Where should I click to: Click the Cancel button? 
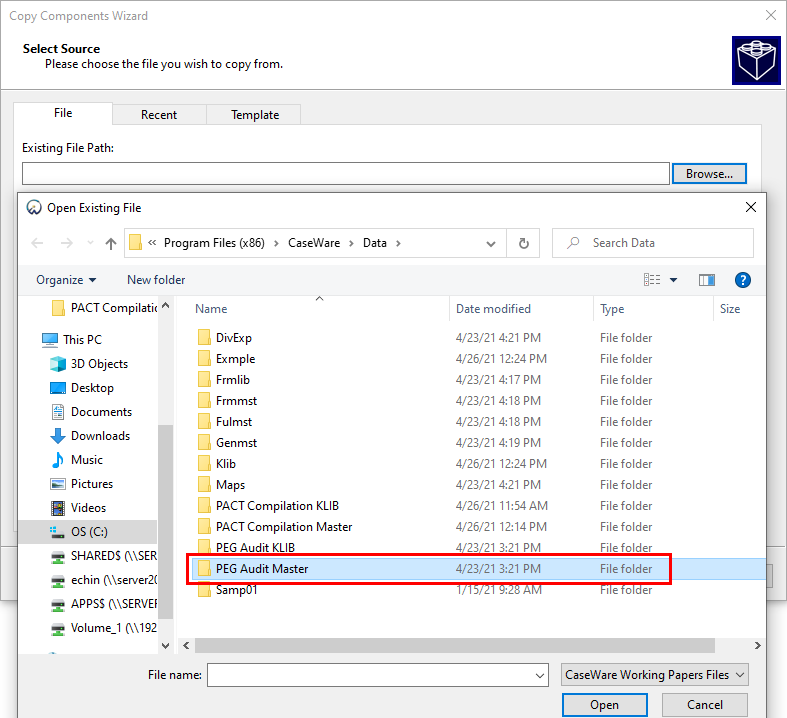pyautogui.click(x=705, y=705)
